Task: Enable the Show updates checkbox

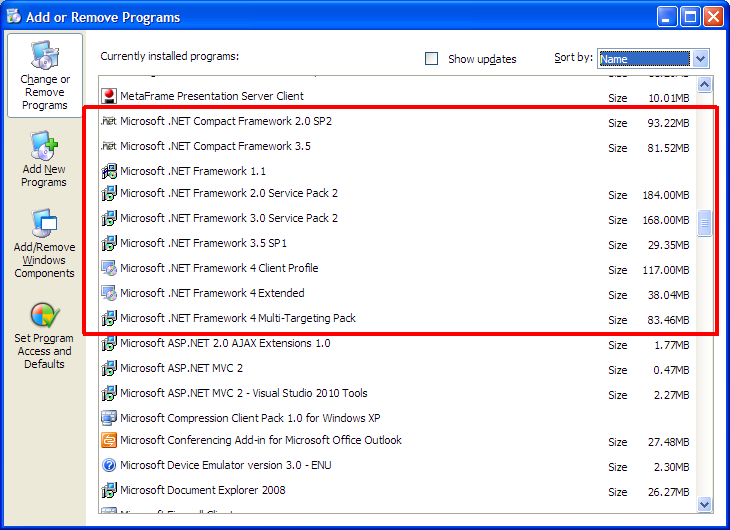Action: click(432, 59)
